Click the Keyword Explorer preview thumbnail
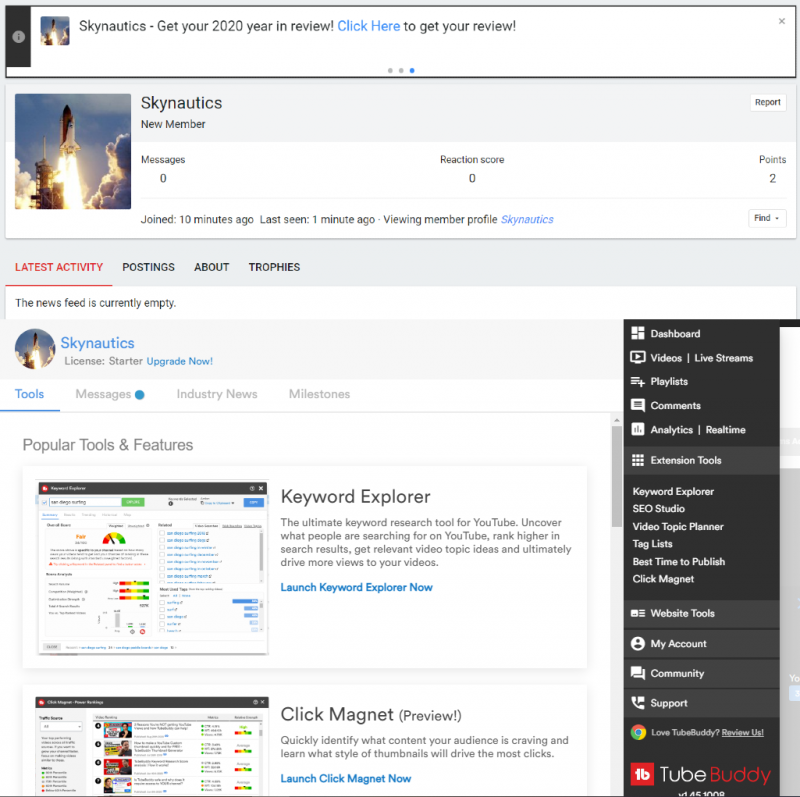800x797 pixels. (153, 566)
